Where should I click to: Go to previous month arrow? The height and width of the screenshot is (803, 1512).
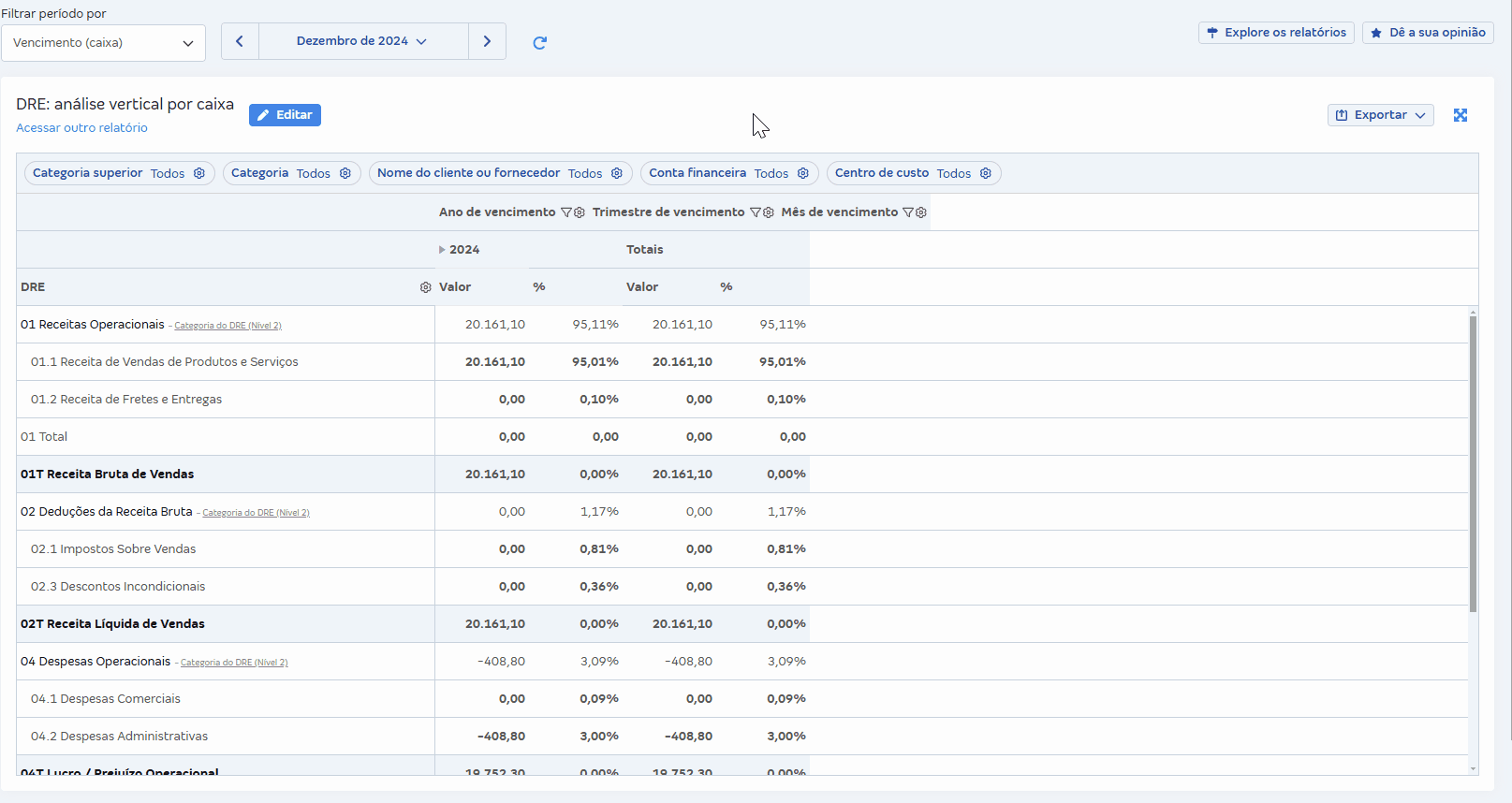[240, 41]
